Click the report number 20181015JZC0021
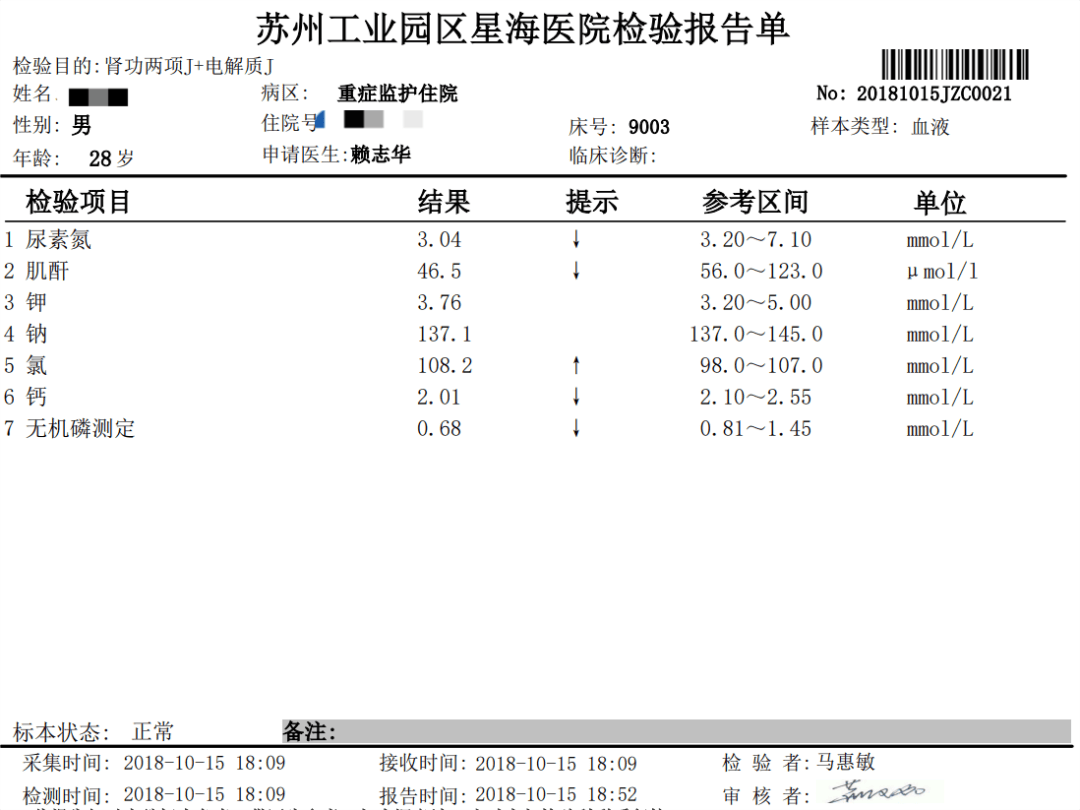Screen dimensions: 1080x810 point(934,94)
